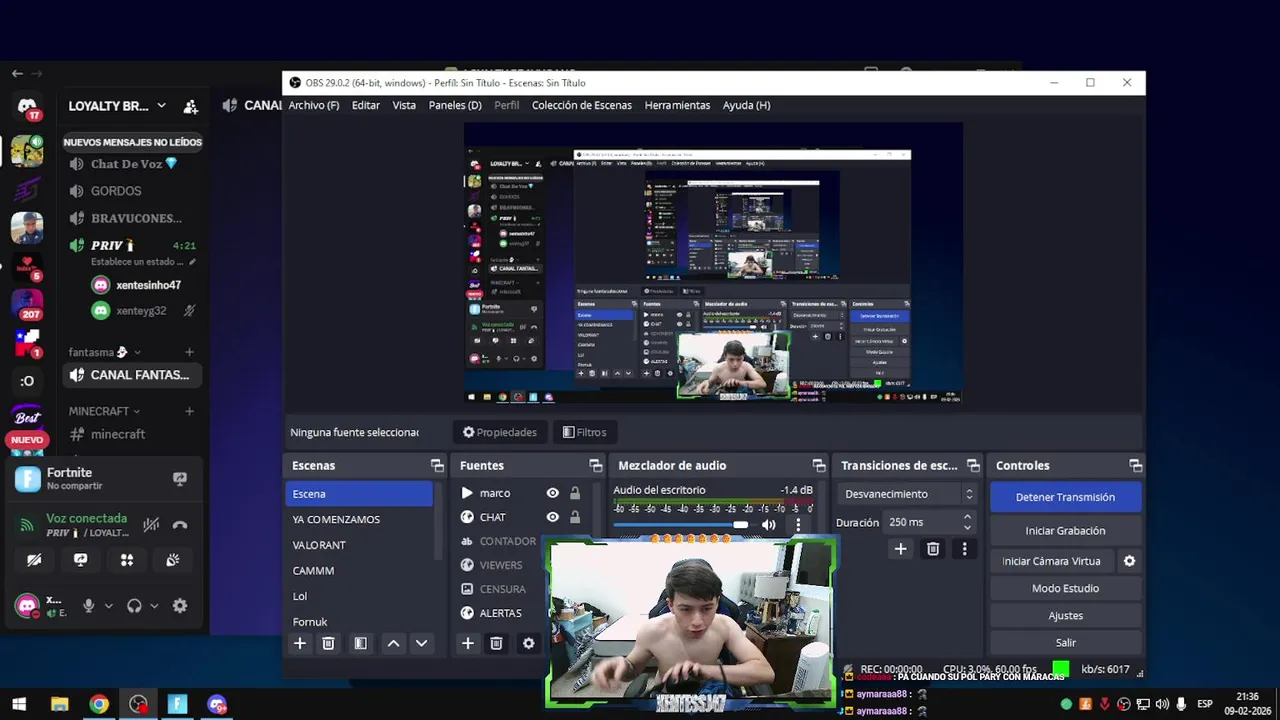Undock the Mezclador de audio panel
Viewport: 1280px width, 720px height.
click(x=819, y=466)
